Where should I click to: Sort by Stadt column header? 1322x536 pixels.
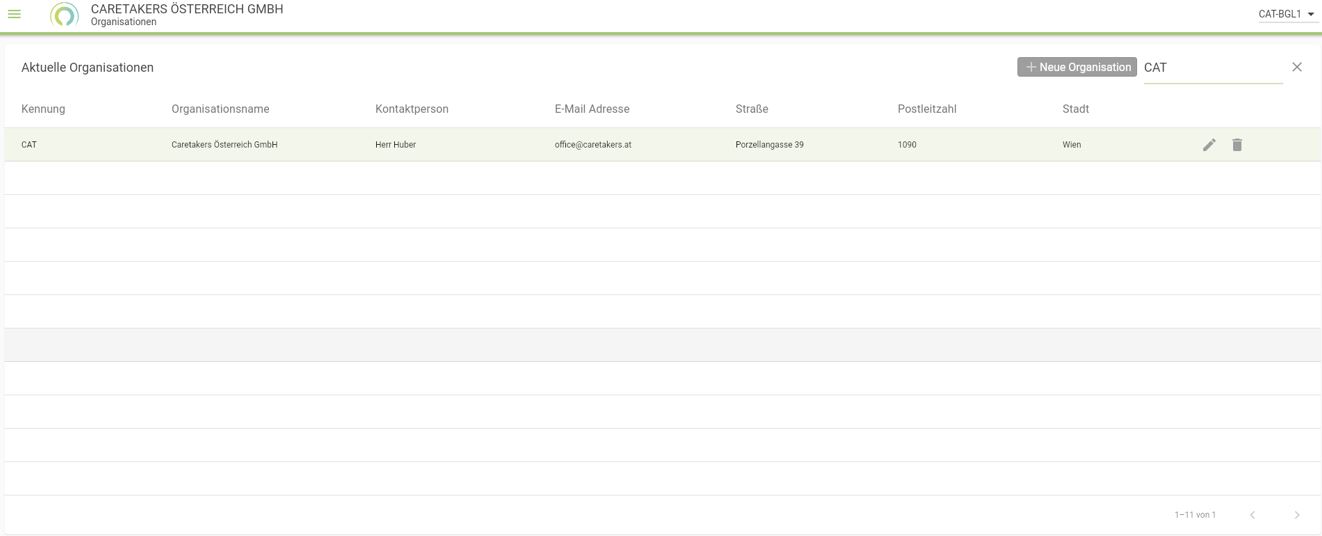pos(1075,109)
